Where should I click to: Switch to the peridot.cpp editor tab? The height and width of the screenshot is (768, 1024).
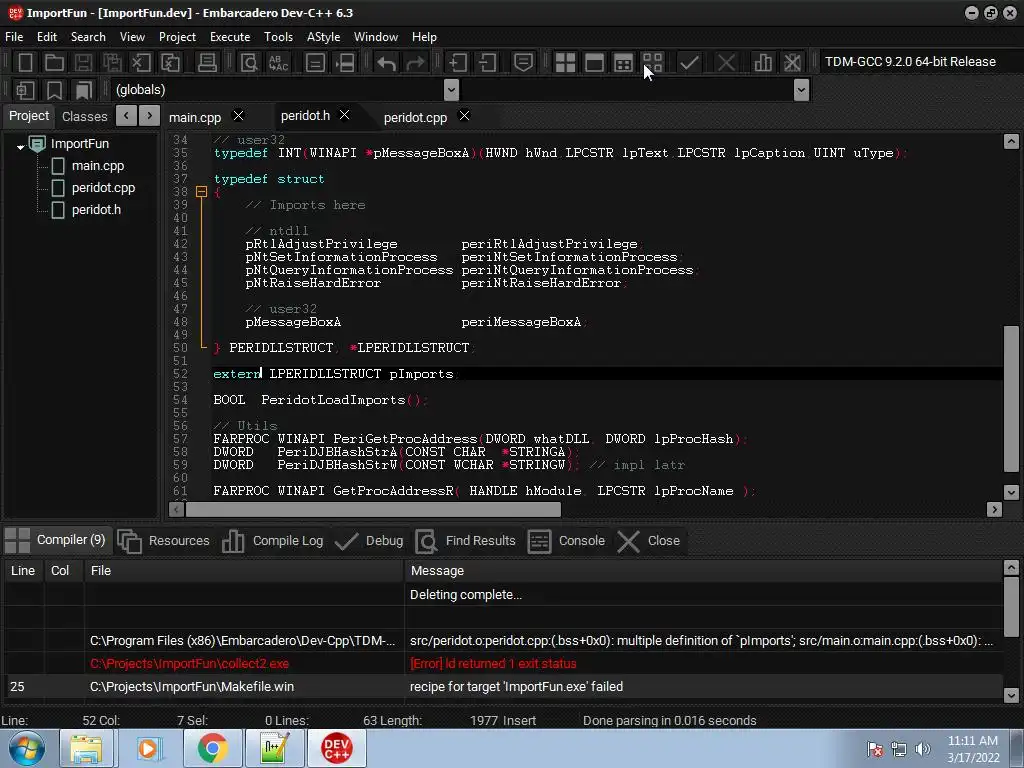point(415,118)
